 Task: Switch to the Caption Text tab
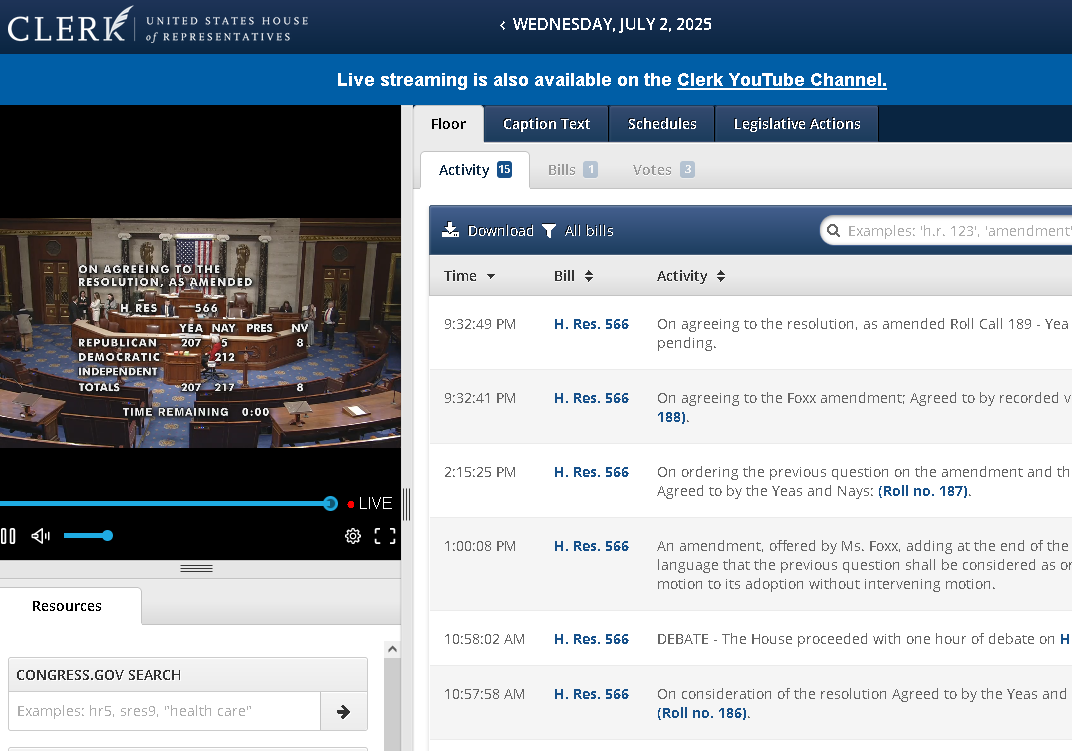(x=546, y=124)
